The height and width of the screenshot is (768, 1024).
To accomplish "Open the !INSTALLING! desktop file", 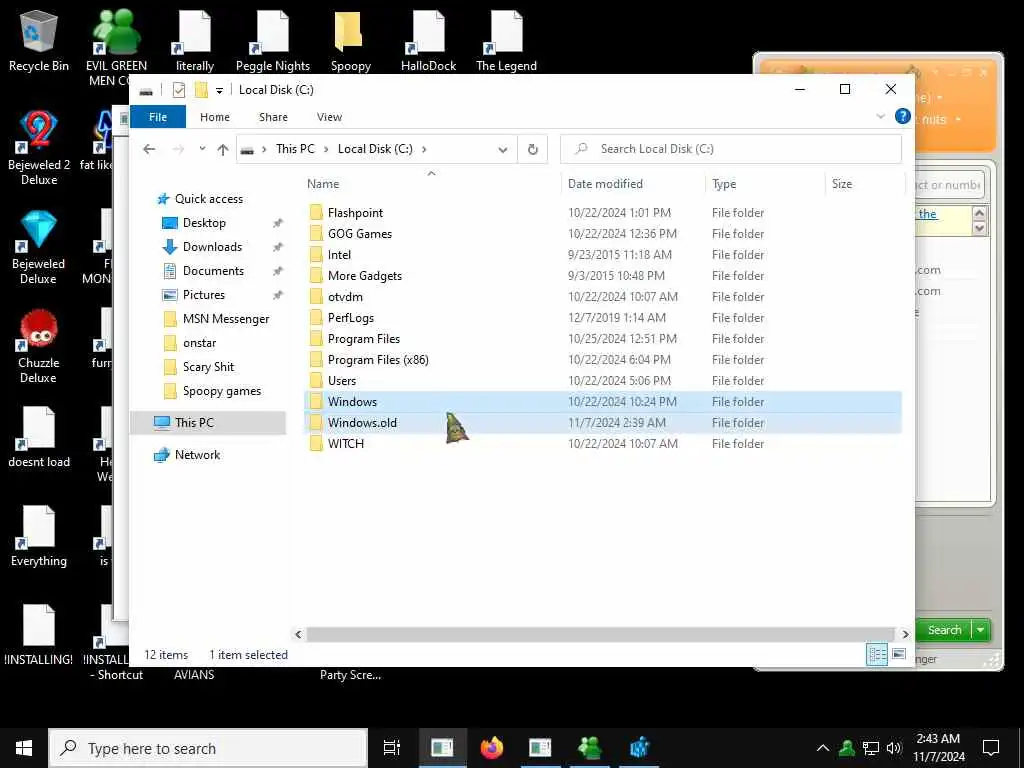I will (x=39, y=635).
